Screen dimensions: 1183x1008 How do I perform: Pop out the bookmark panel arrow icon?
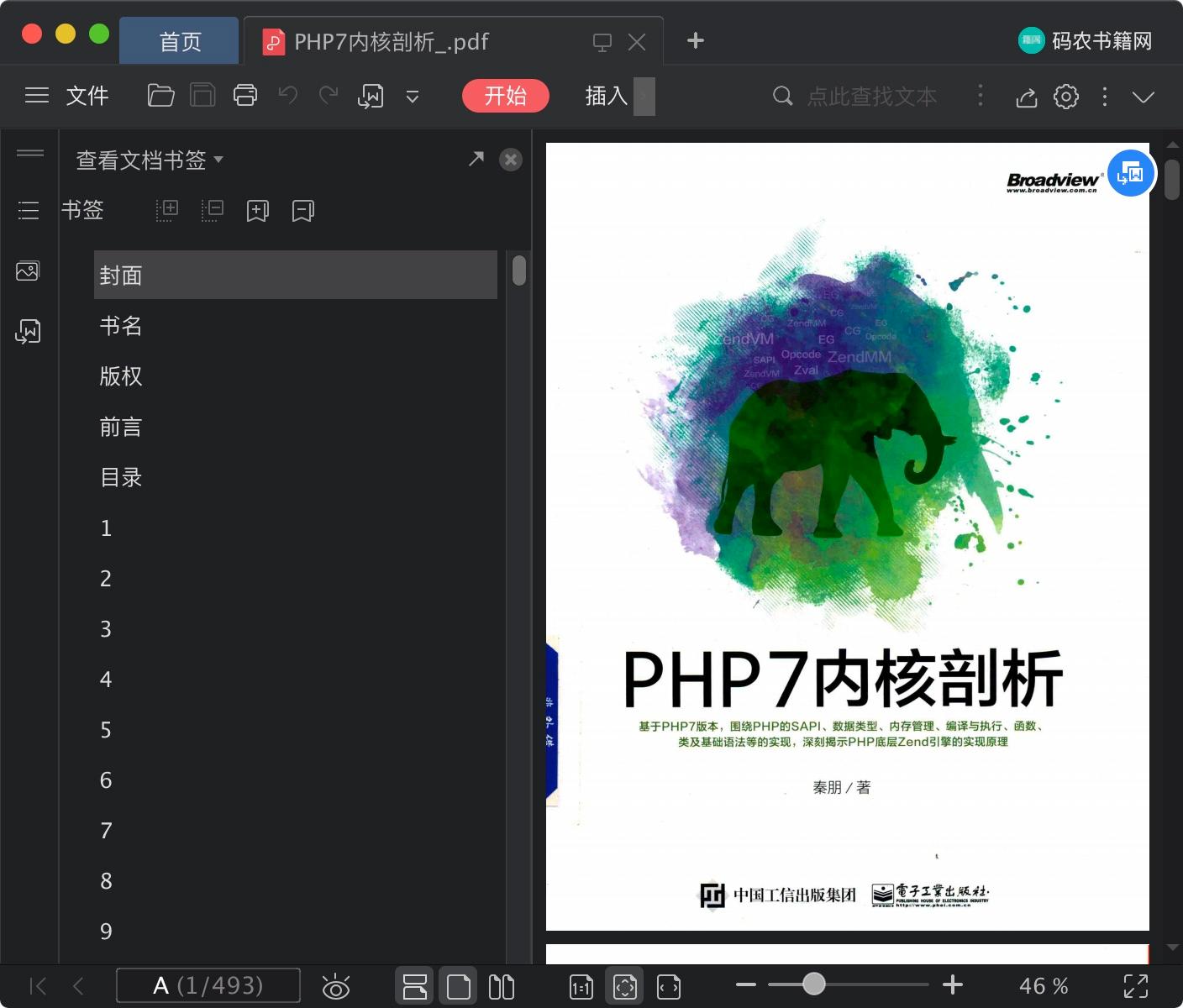click(476, 159)
